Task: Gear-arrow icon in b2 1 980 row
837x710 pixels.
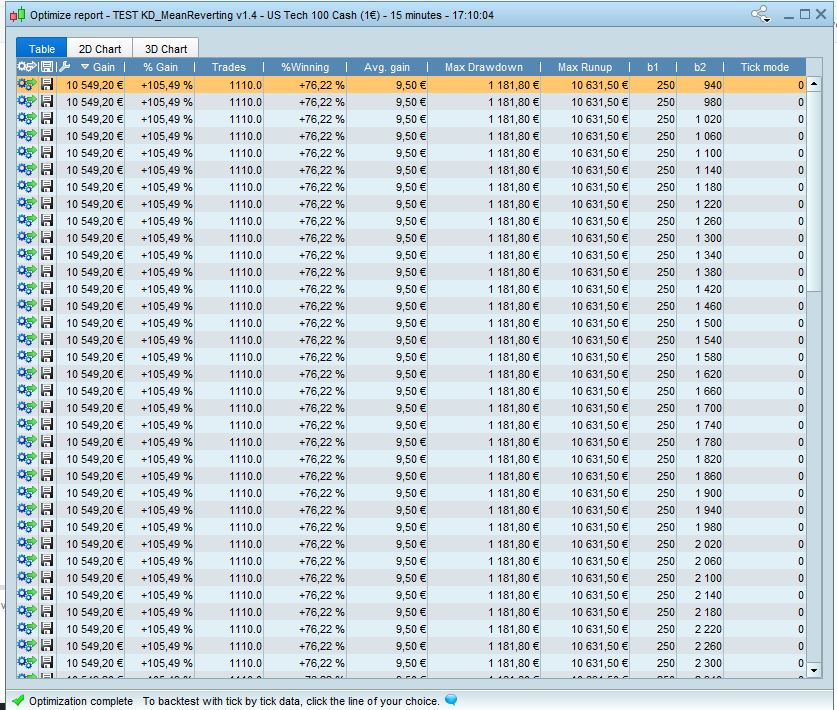Action: [27, 527]
